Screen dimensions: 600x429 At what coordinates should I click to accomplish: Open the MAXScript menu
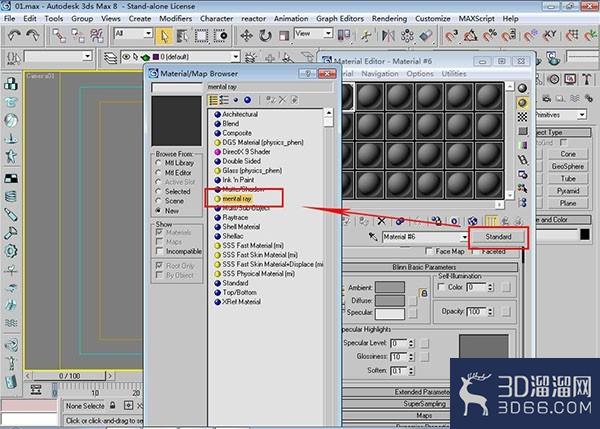tap(476, 18)
